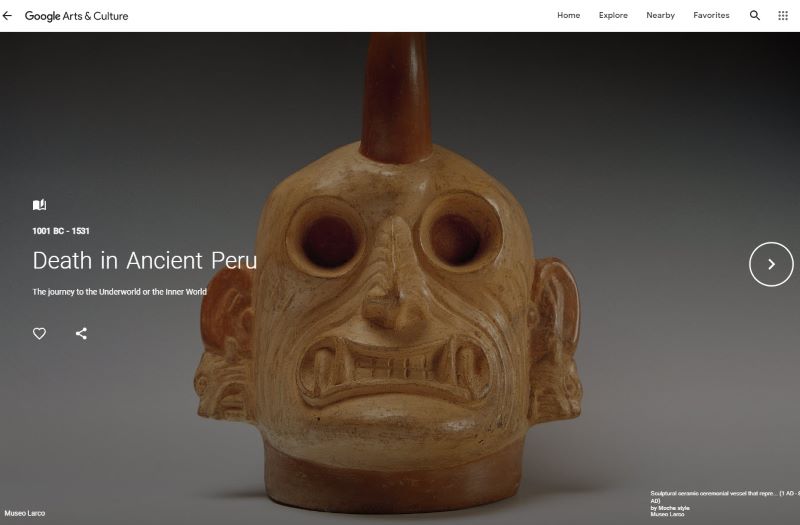Favorite the story with the heart icon
The height and width of the screenshot is (525, 800).
pos(39,334)
